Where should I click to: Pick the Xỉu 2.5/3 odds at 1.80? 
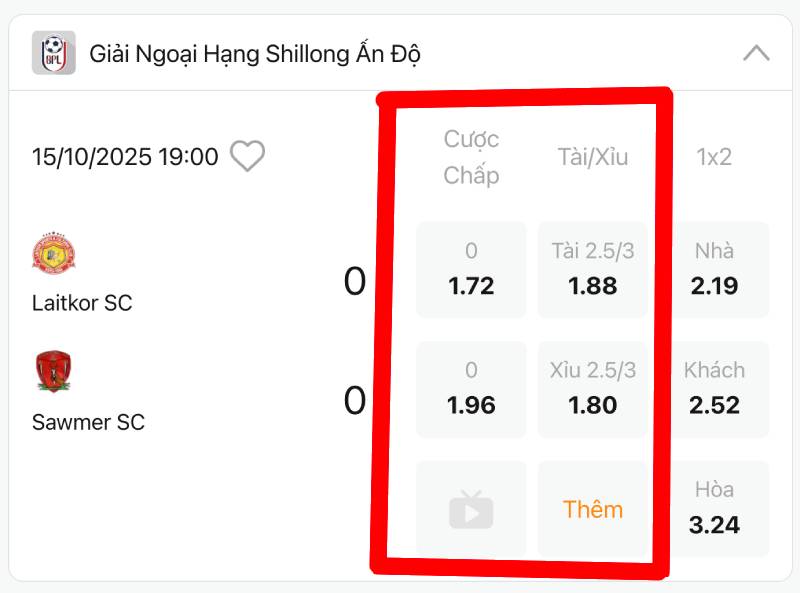[x=591, y=389]
